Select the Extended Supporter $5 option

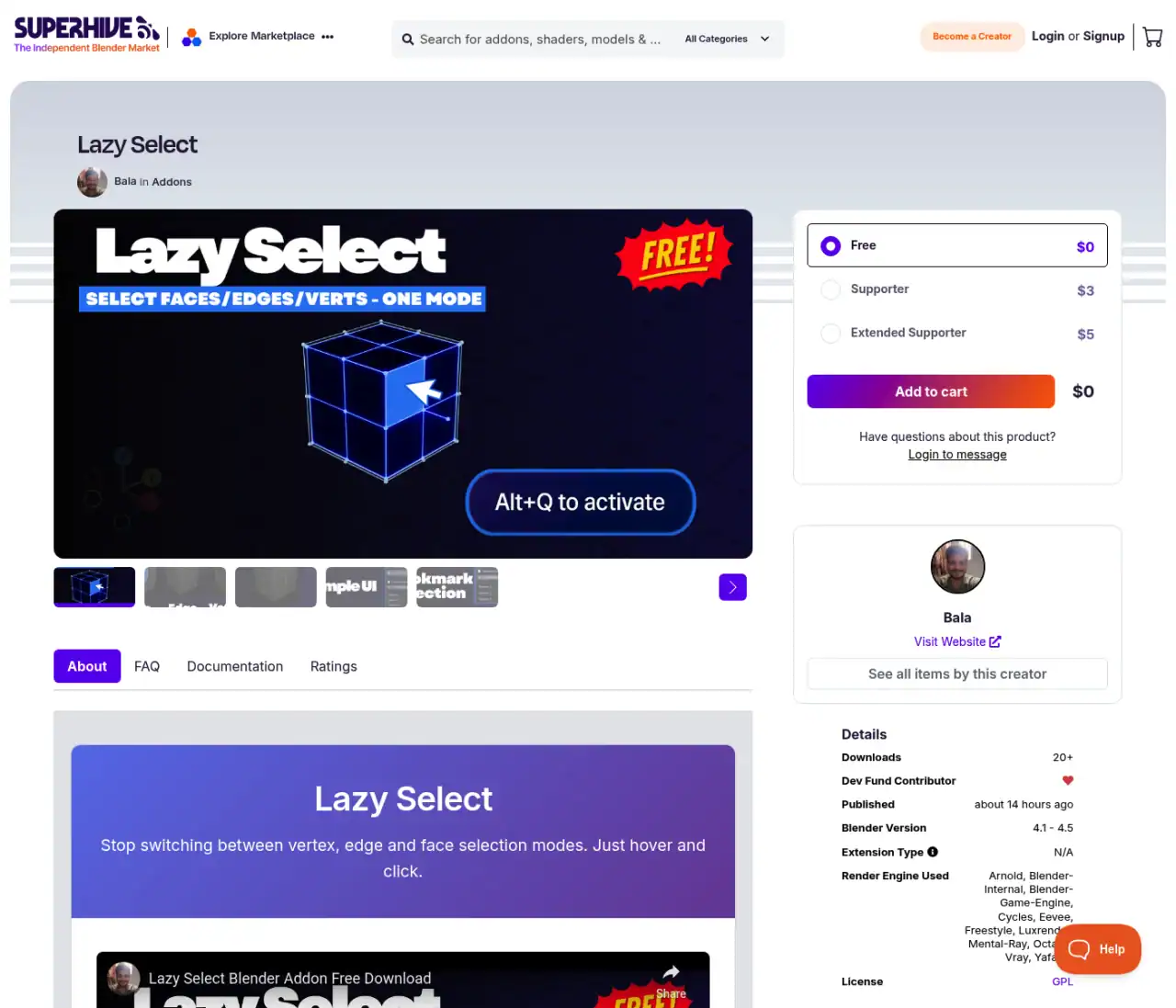click(x=957, y=333)
